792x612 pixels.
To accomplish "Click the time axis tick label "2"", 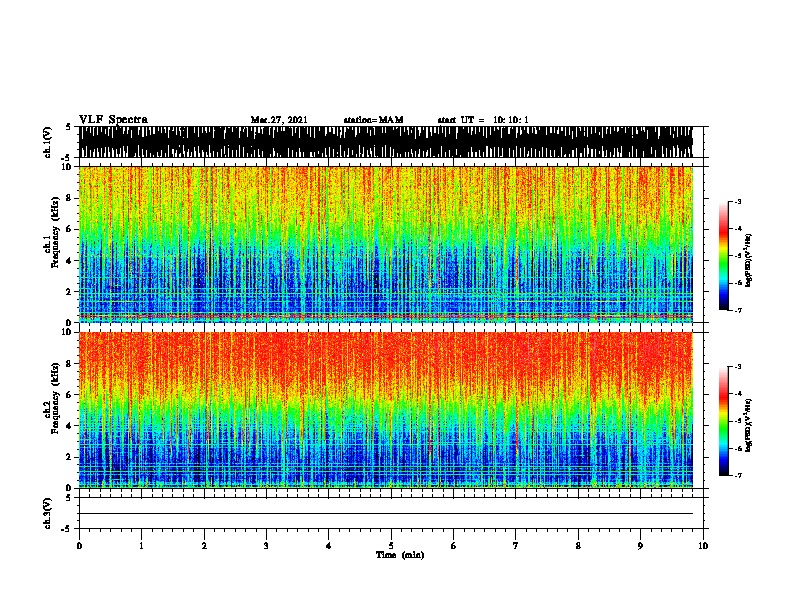I will point(204,546).
